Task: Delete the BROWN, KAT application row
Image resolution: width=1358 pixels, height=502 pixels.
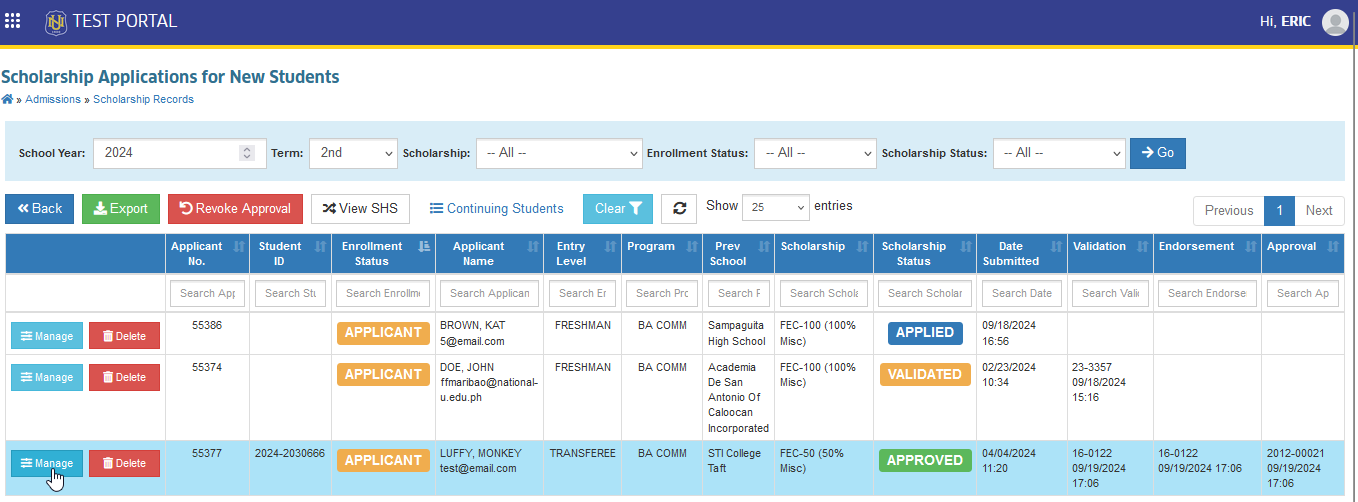Action: tap(124, 336)
